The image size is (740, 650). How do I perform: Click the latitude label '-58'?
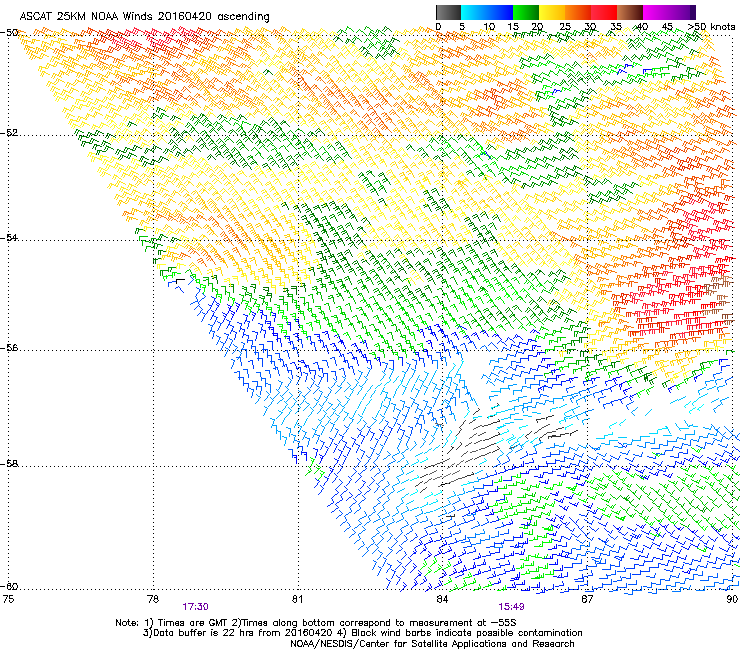point(9,464)
